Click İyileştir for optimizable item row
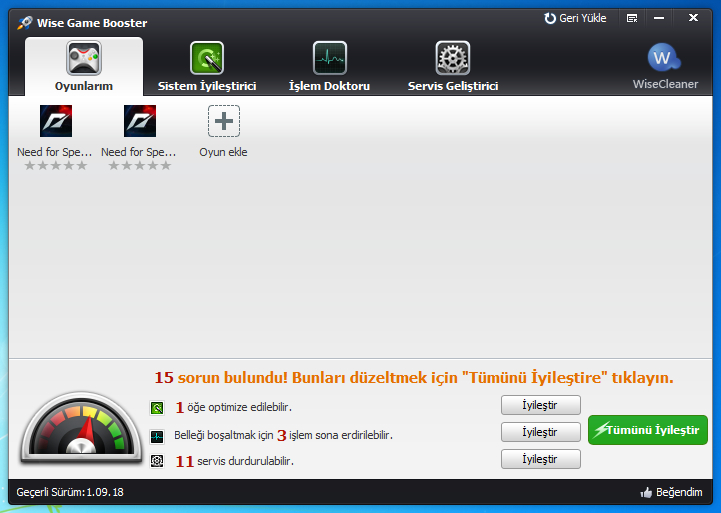The width and height of the screenshot is (721, 513). pos(541,405)
